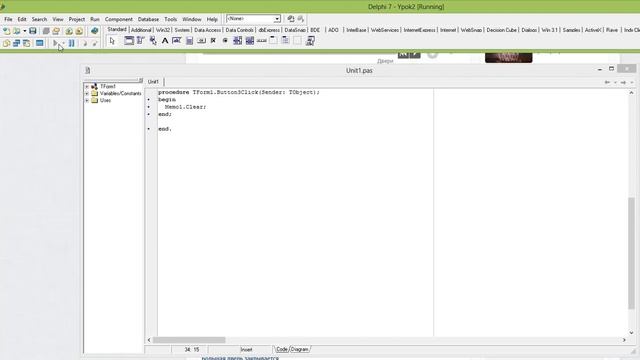Select the ComboBox palette component
The height and width of the screenshot is (360, 640).
pos(249,40)
